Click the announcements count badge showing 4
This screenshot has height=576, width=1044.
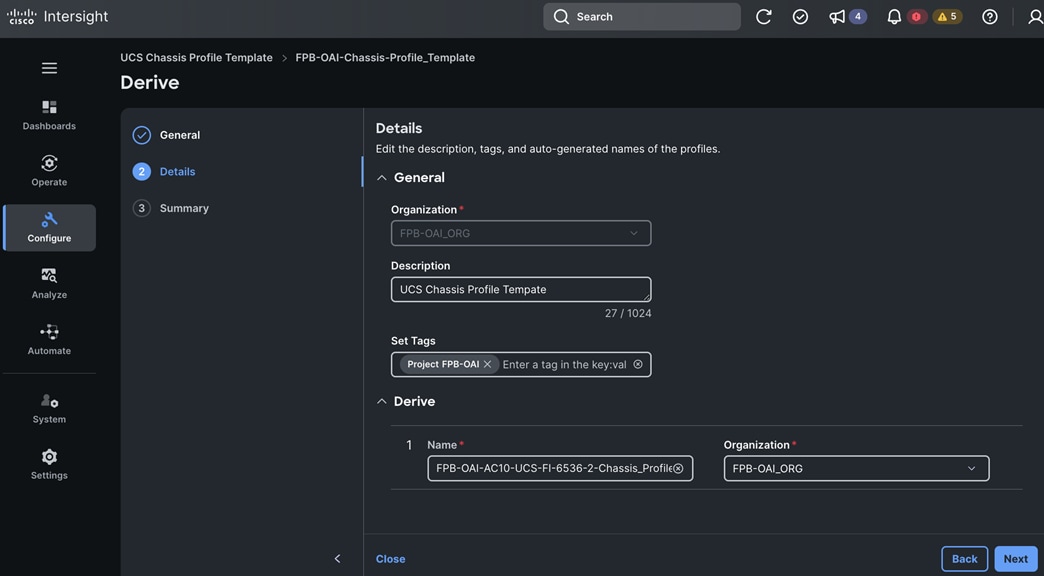[x=858, y=17]
